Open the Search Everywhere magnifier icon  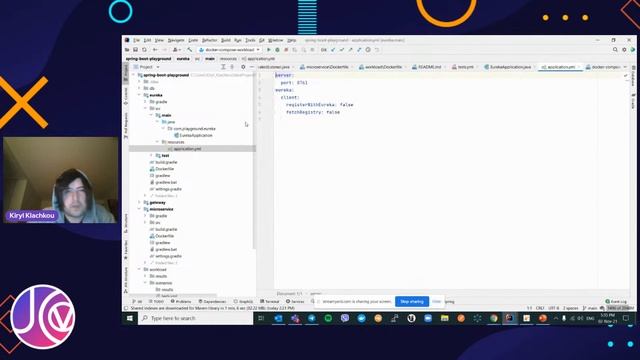pos(615,50)
